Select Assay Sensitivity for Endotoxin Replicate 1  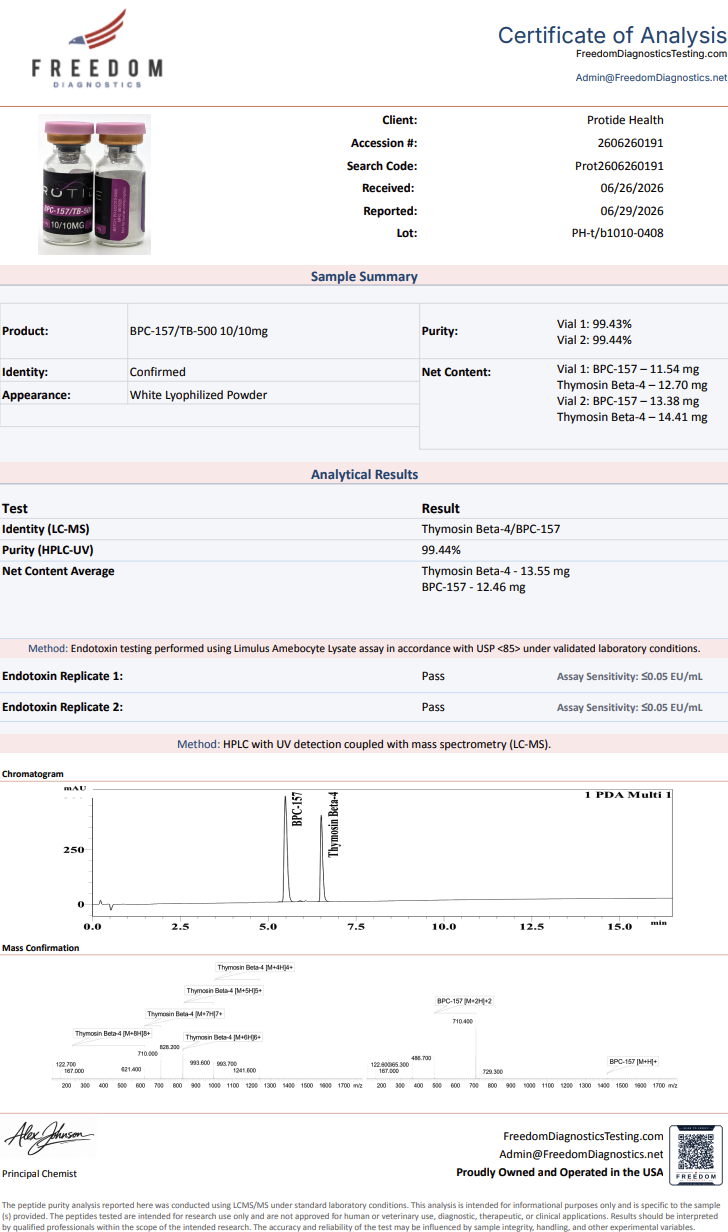629,677
